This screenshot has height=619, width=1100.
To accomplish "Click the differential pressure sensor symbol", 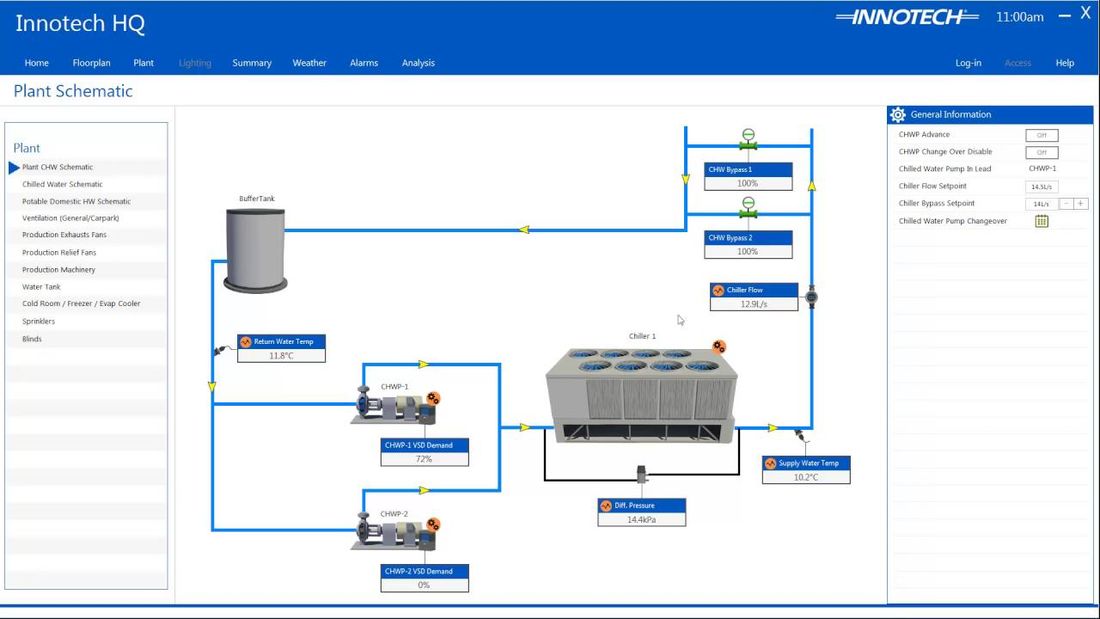I will pyautogui.click(x=641, y=474).
